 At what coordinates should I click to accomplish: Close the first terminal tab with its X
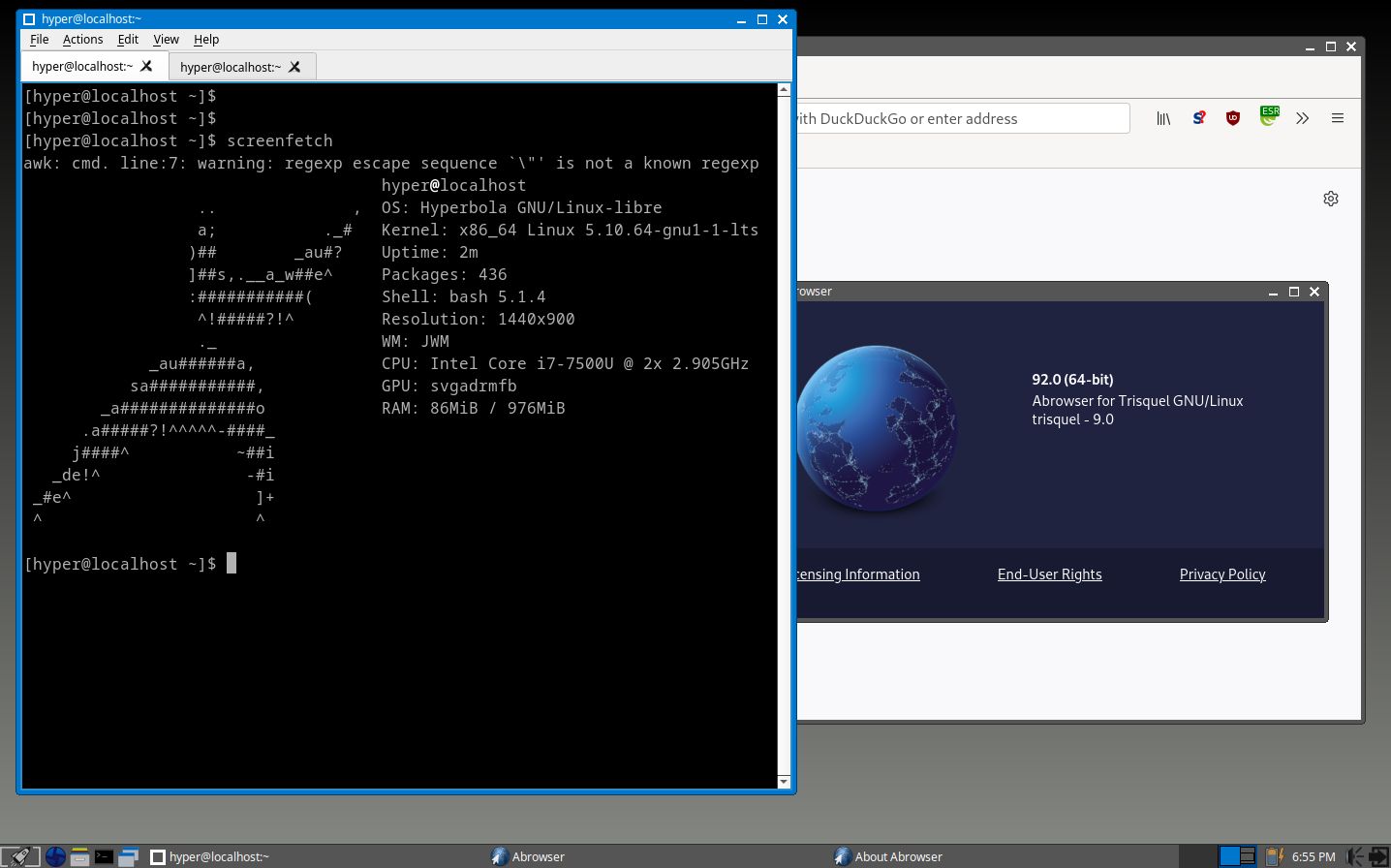(x=146, y=66)
